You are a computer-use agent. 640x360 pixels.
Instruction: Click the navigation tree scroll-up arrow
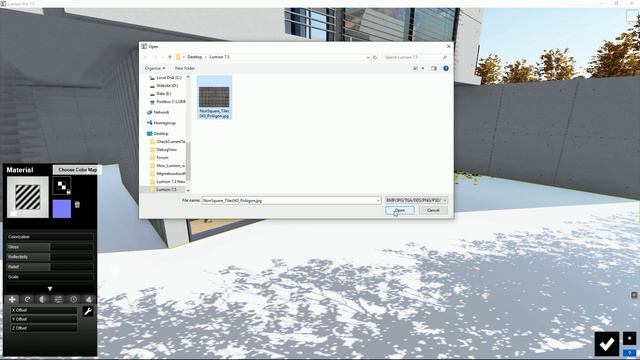(x=188, y=77)
